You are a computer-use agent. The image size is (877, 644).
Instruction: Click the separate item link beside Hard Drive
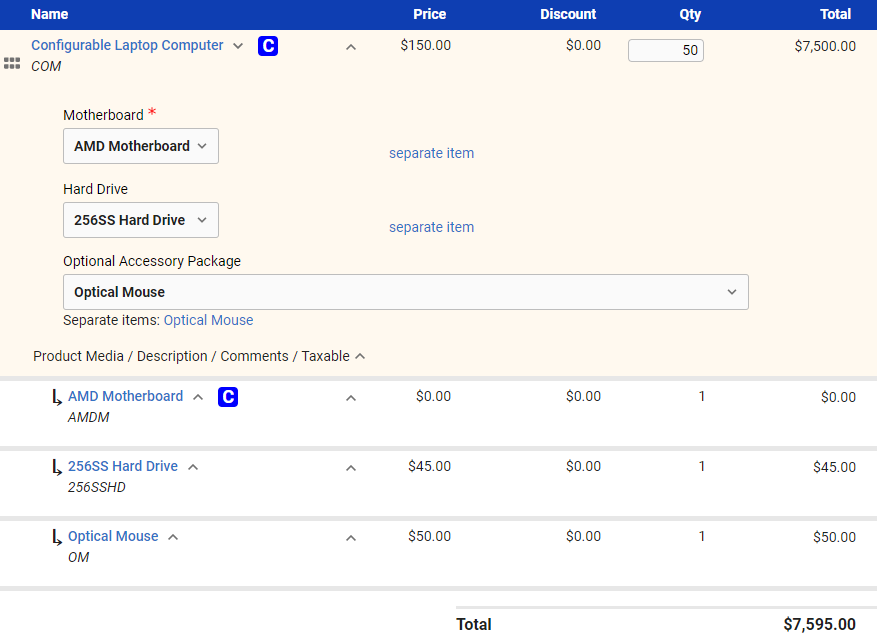tap(431, 227)
